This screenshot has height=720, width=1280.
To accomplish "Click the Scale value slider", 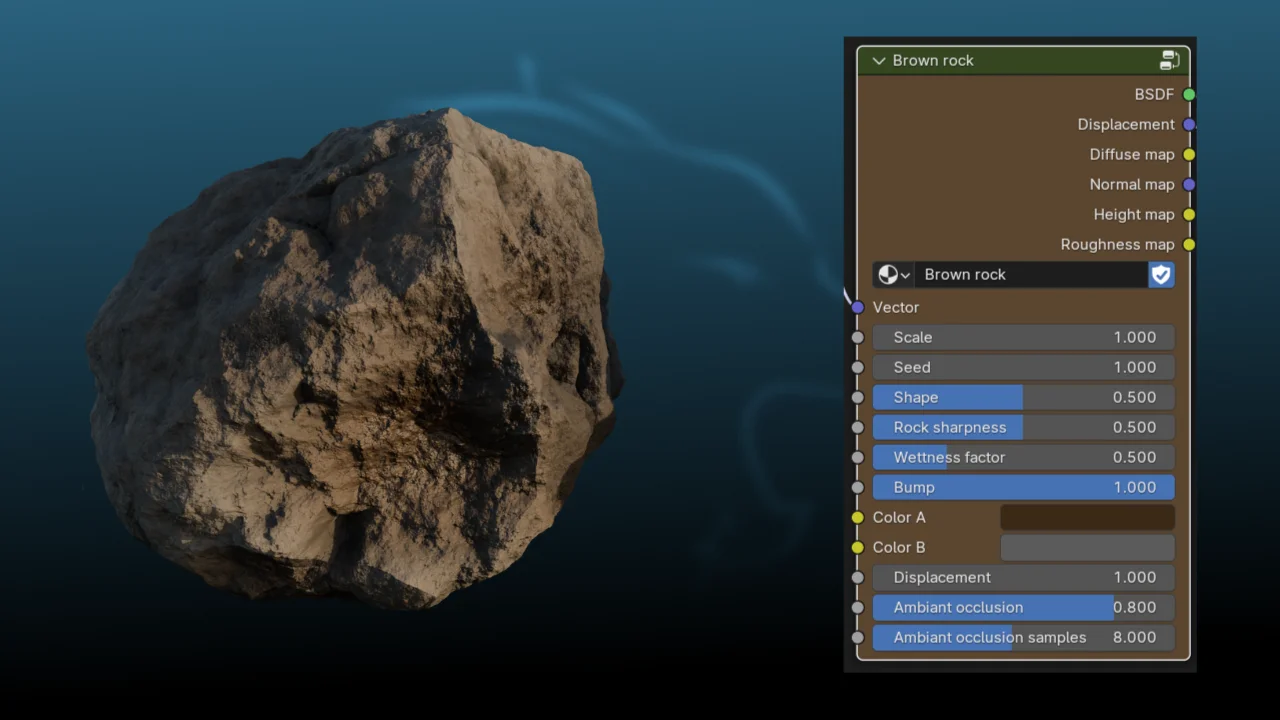I will pos(1024,337).
